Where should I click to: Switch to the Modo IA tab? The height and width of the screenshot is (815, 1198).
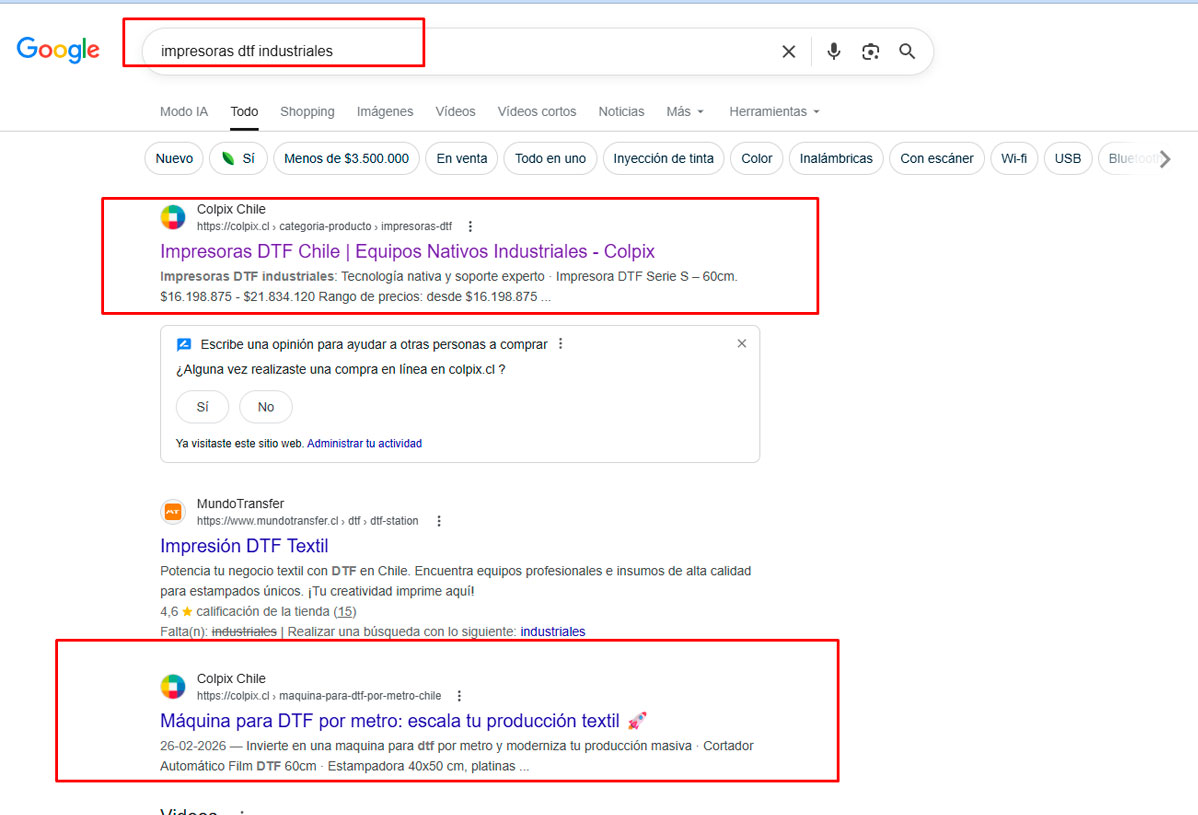click(x=183, y=112)
